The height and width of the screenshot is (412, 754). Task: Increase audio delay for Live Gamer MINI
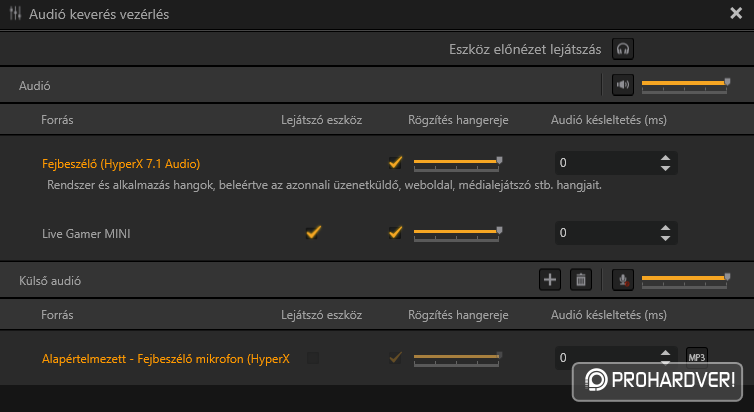tap(666, 228)
